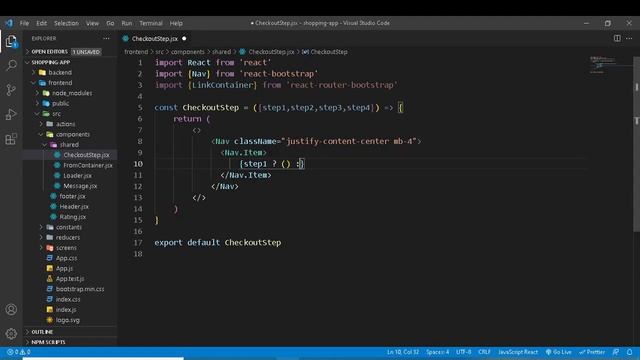Open the Explorer view in activity bar

[x=11, y=41]
